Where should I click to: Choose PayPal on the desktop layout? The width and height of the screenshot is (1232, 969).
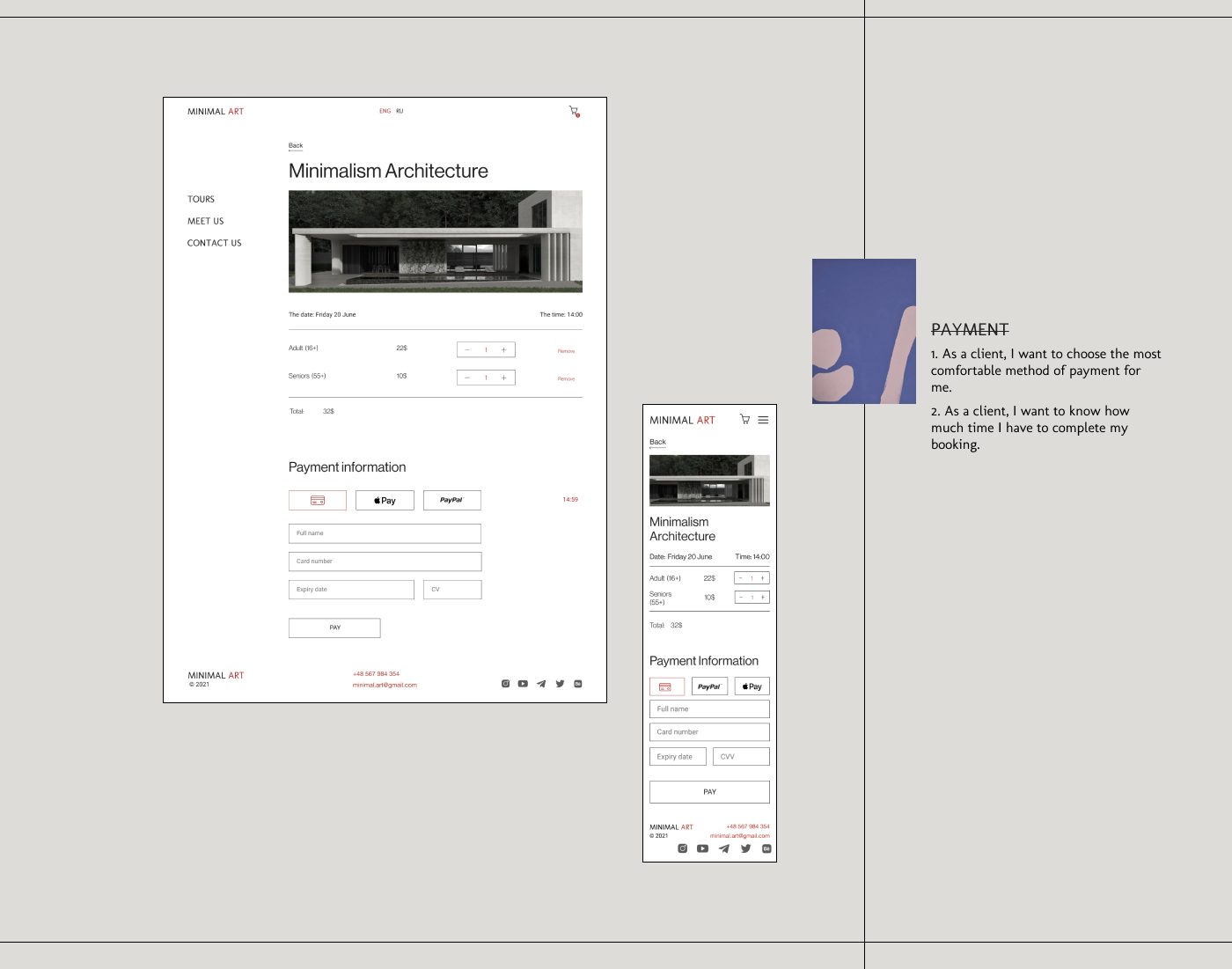tap(452, 500)
